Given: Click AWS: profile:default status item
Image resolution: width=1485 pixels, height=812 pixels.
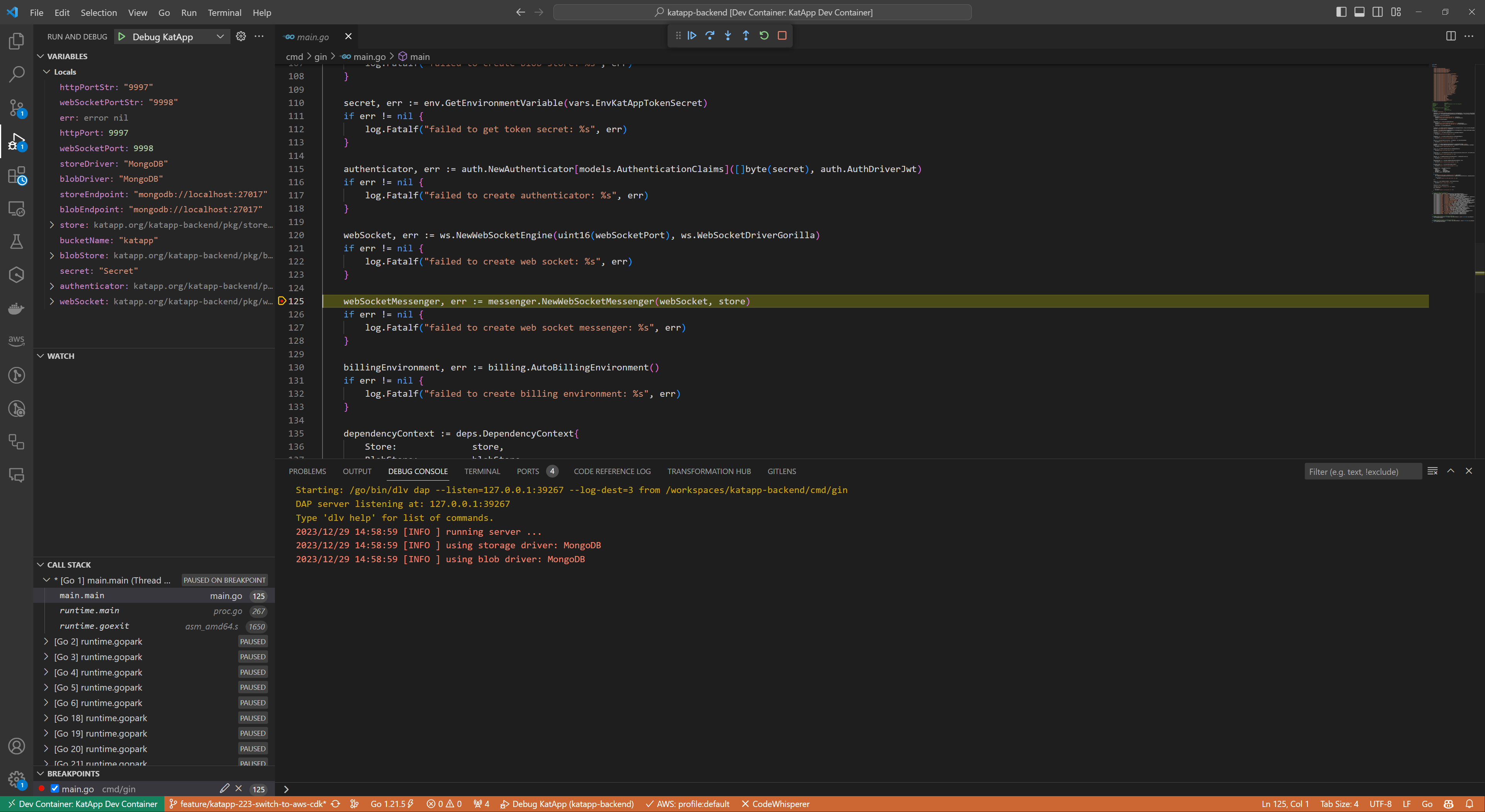Looking at the screenshot, I should click(x=687, y=804).
